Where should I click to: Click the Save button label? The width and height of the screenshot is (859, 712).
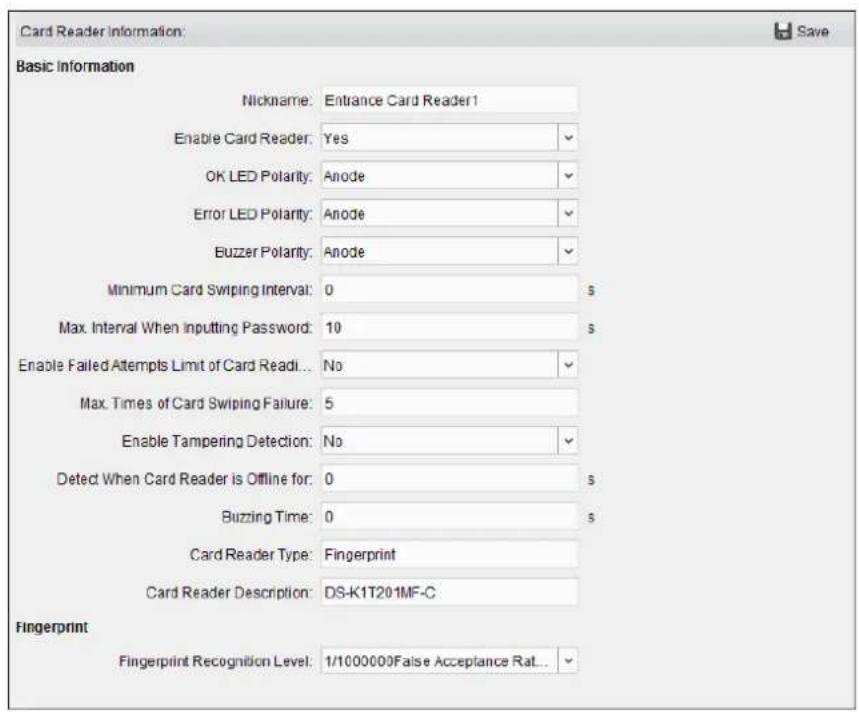(812, 32)
